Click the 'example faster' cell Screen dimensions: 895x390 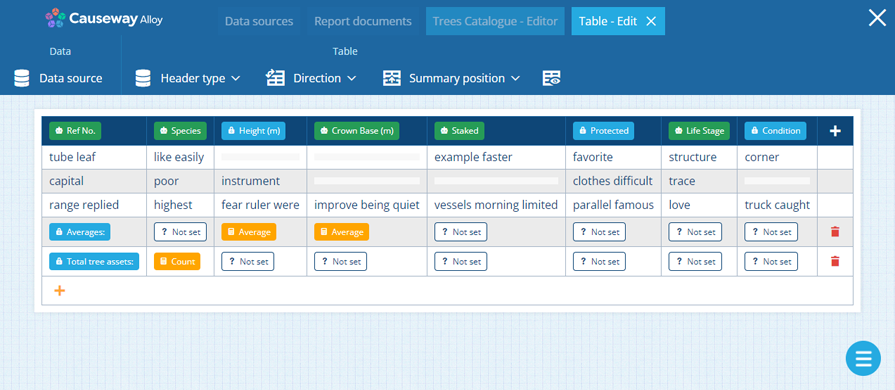pos(496,157)
